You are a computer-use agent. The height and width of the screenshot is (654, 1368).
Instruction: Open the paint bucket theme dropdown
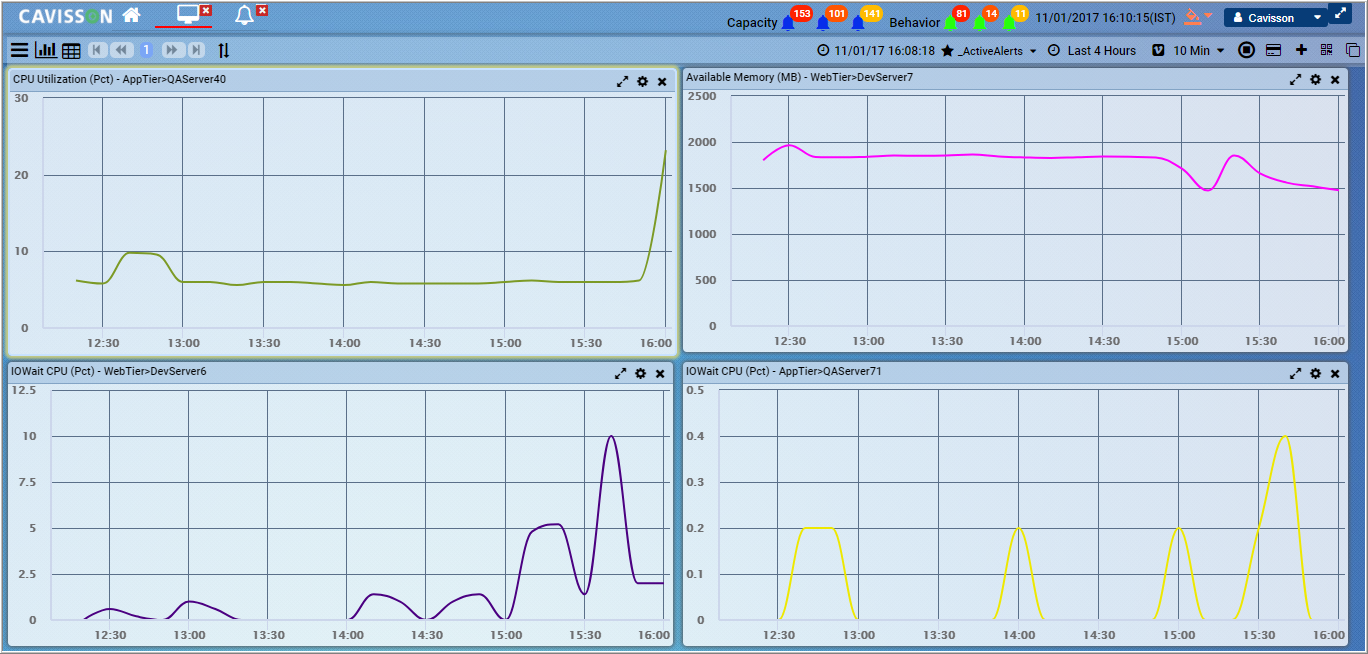click(x=1197, y=17)
